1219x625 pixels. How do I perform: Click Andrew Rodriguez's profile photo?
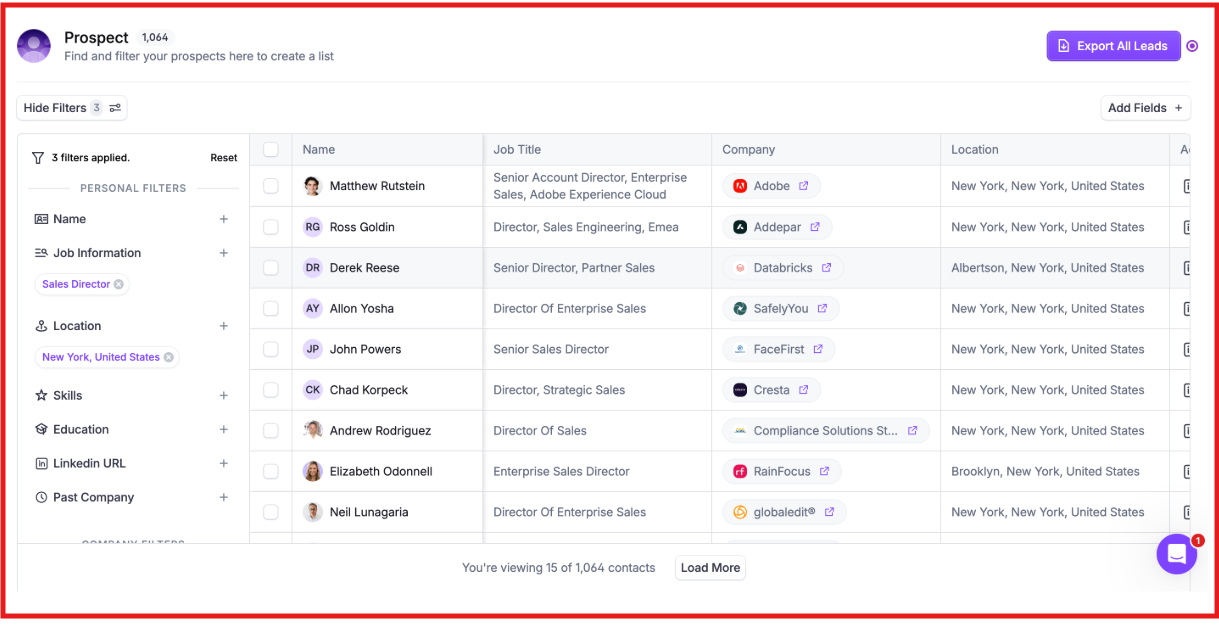tap(313, 431)
